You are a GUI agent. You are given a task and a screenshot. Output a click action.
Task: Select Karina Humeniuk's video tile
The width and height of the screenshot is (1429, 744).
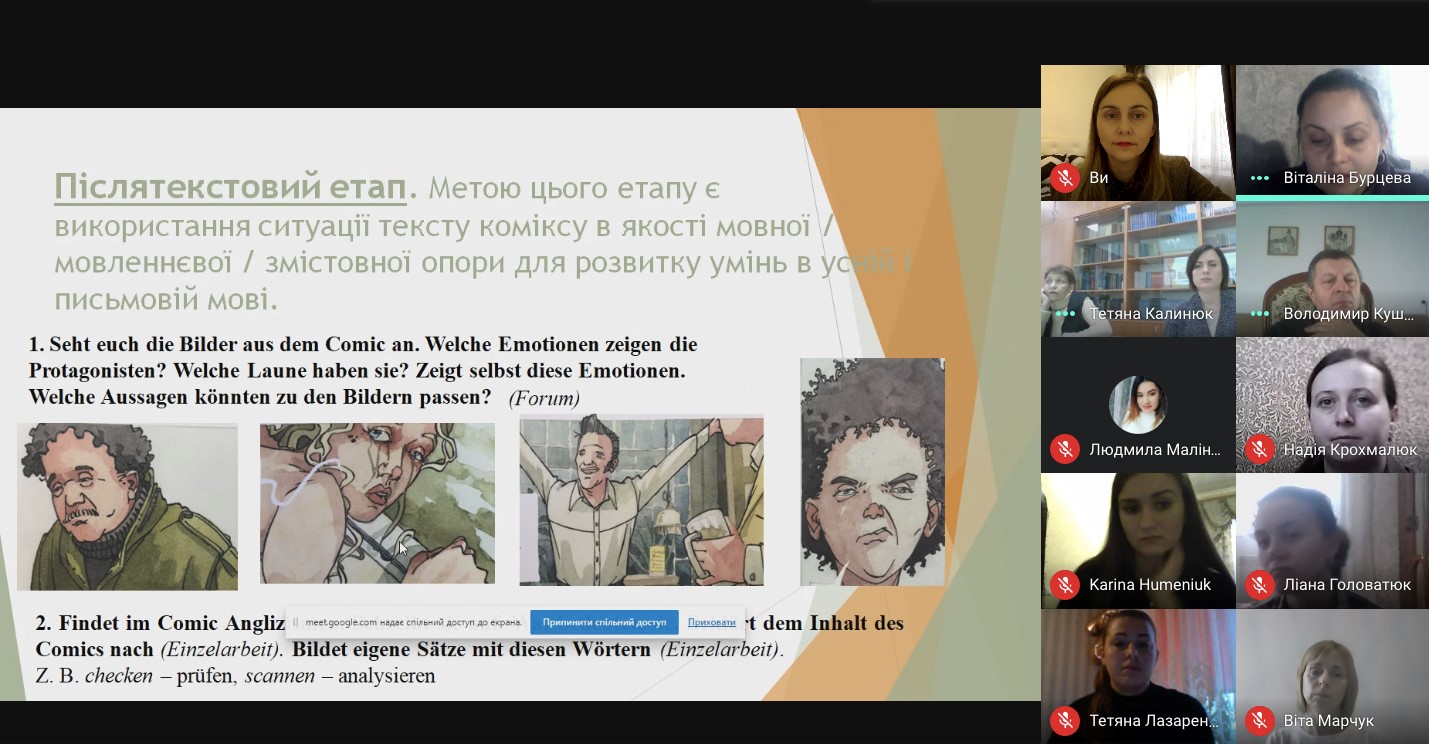(x=1137, y=530)
